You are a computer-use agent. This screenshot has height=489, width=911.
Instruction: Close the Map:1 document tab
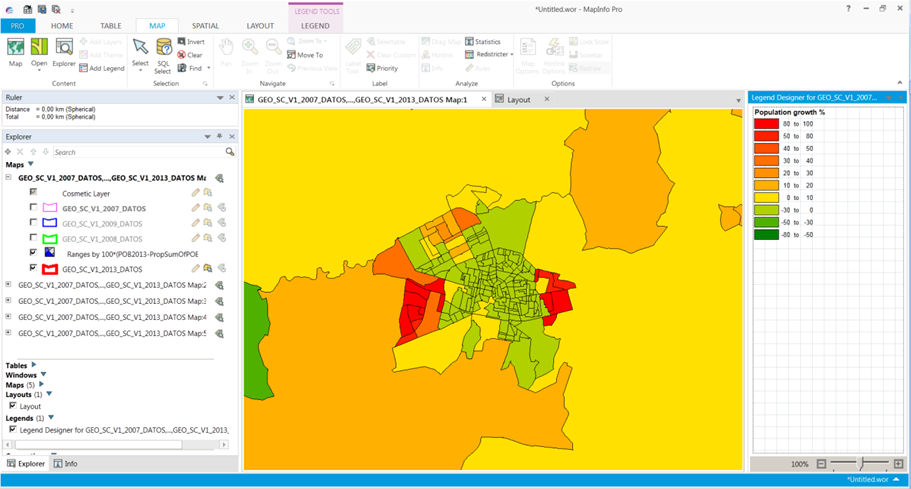tap(484, 99)
